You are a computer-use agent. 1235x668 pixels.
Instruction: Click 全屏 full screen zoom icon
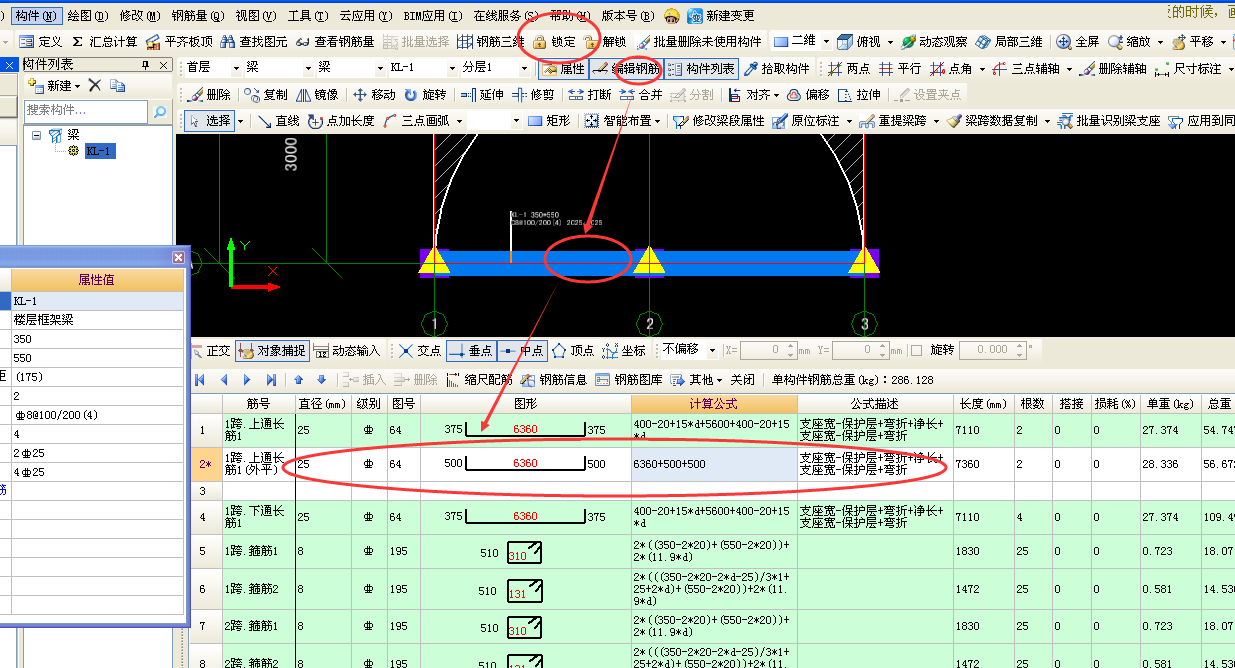pos(1078,42)
